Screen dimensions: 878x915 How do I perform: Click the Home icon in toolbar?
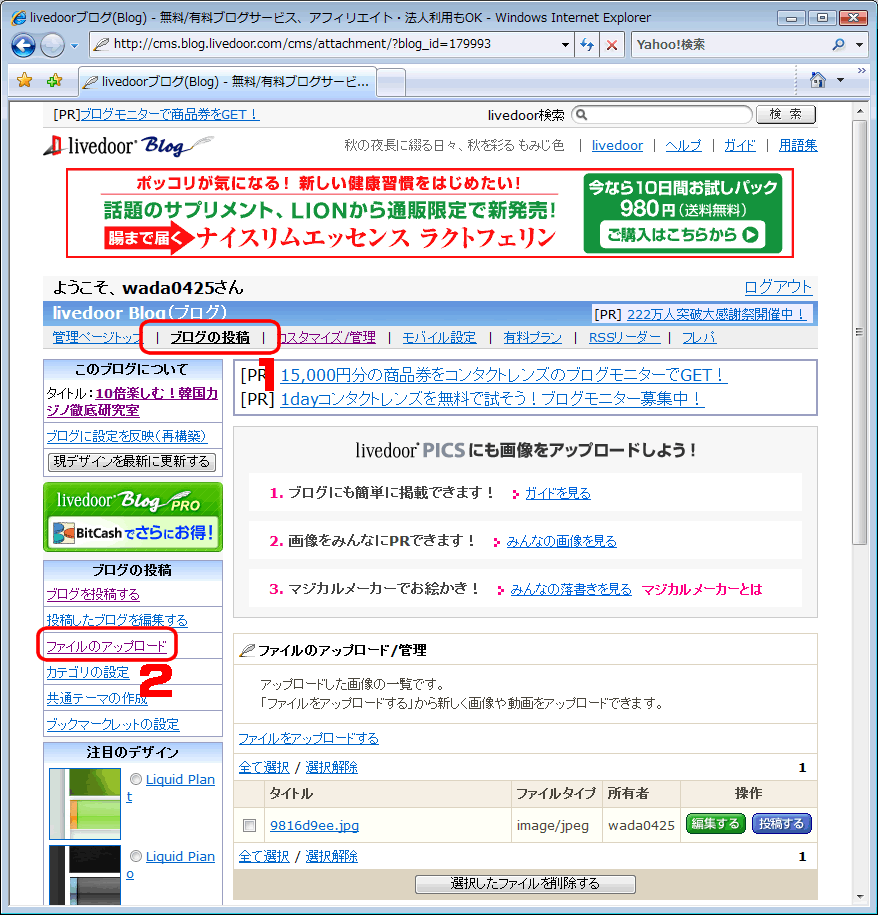818,80
